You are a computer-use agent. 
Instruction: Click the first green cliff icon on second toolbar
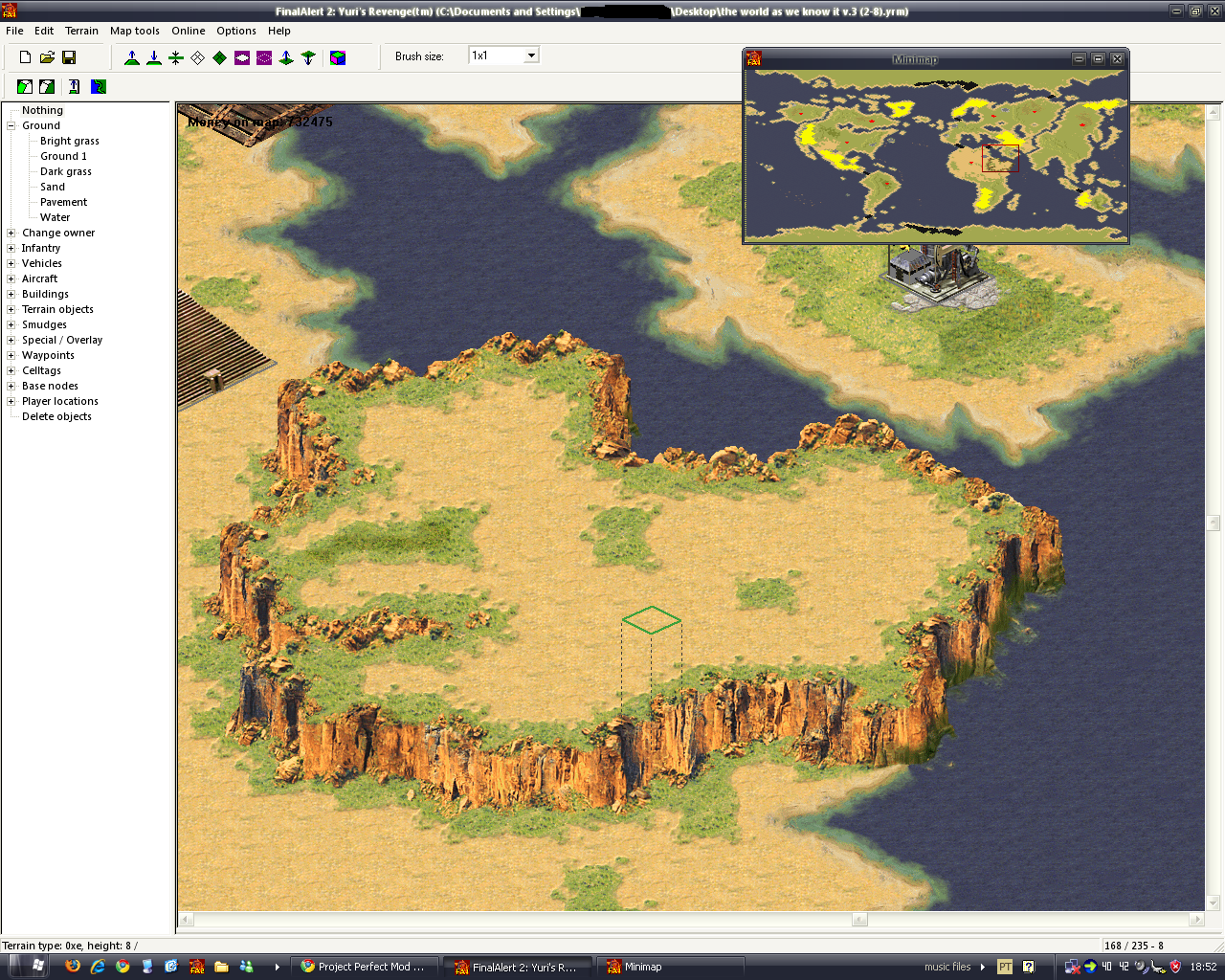[x=25, y=86]
